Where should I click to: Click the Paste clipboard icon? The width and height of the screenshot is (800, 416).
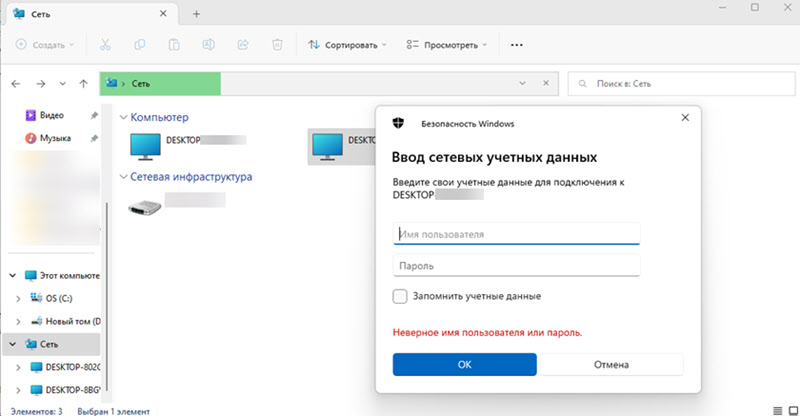click(x=174, y=45)
